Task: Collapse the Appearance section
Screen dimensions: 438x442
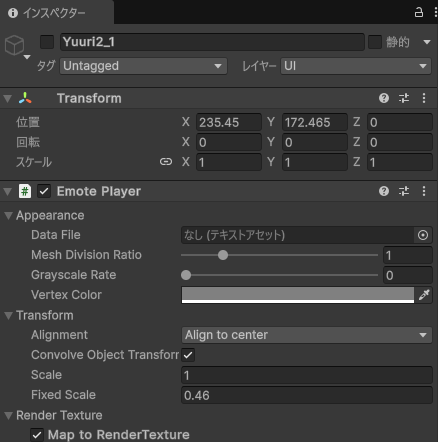Action: (x=9, y=216)
